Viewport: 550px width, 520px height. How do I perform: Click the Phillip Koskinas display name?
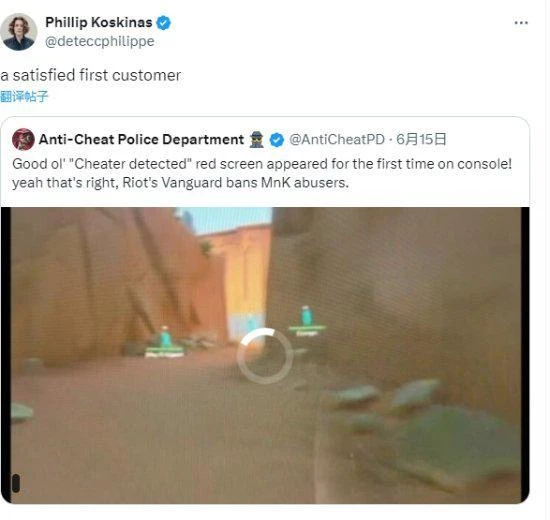click(x=99, y=22)
